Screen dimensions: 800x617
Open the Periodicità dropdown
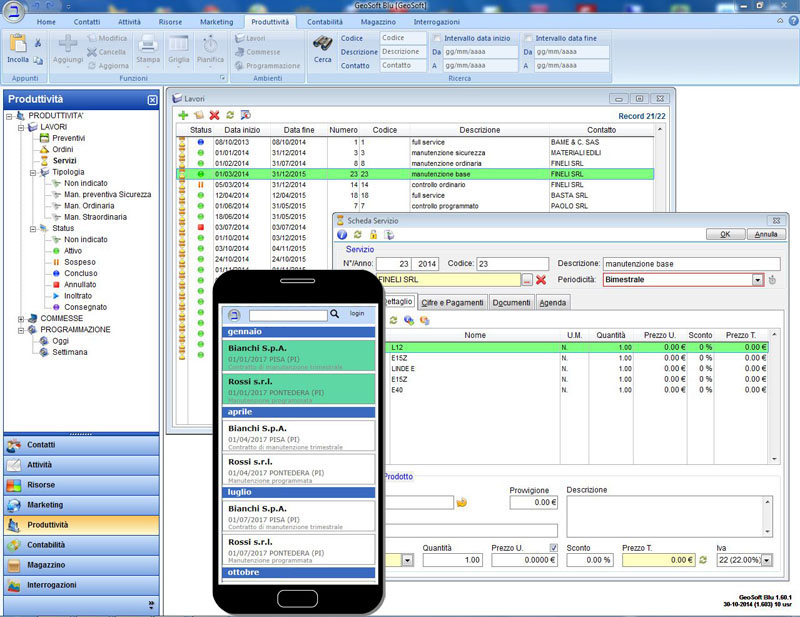[x=757, y=280]
